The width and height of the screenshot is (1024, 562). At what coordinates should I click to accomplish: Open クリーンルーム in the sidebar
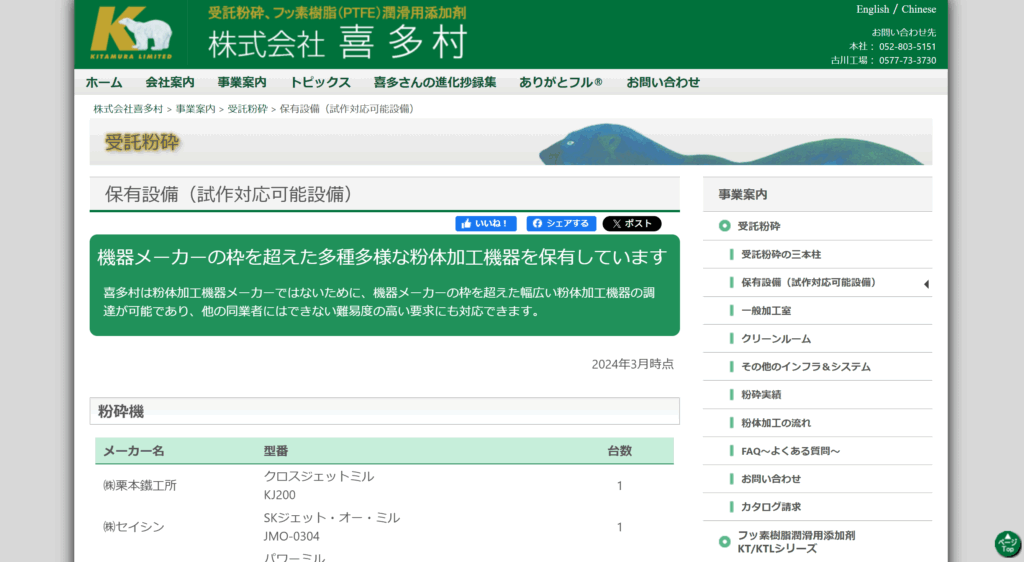[x=776, y=339]
